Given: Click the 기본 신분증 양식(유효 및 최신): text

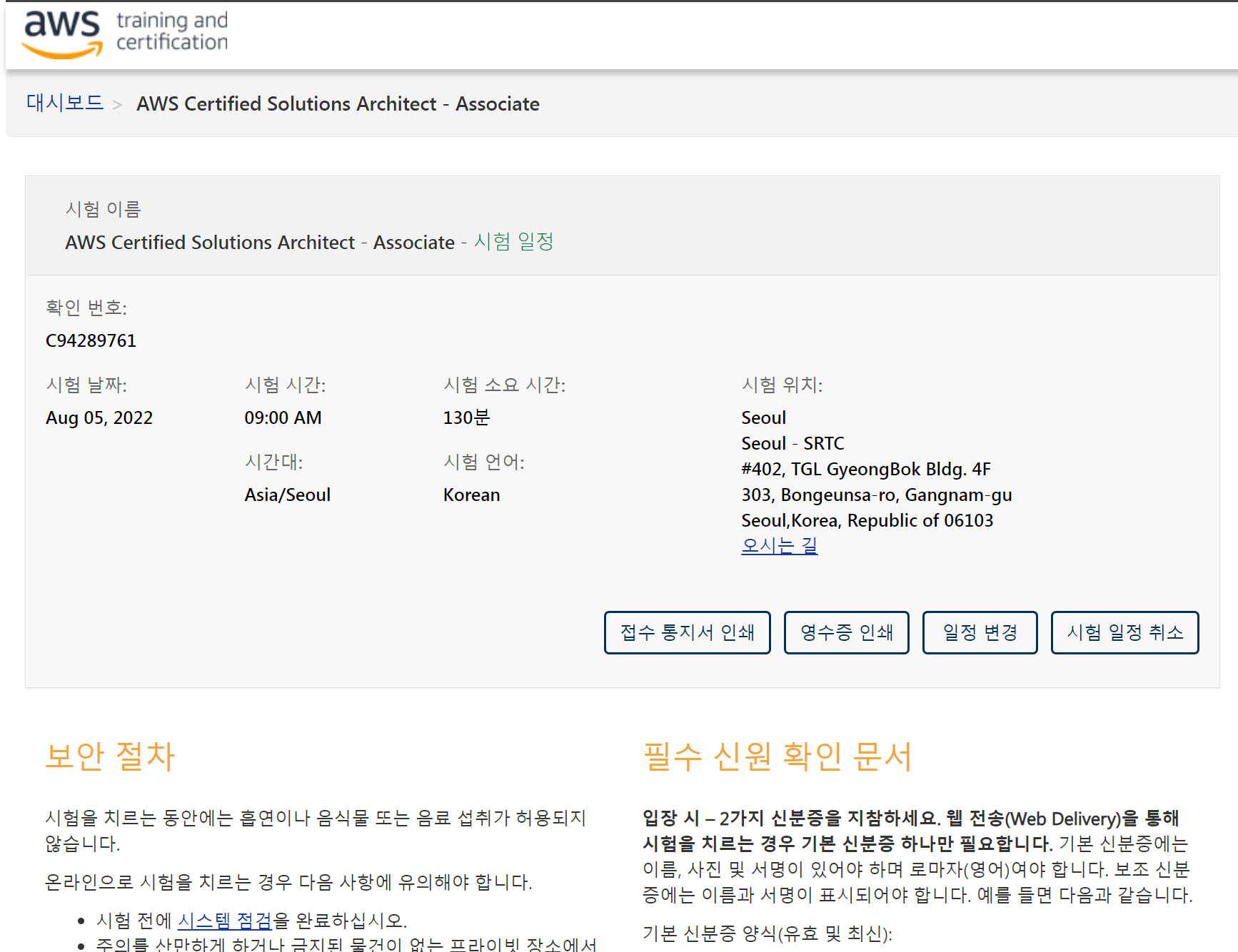Looking at the screenshot, I should point(768,933).
